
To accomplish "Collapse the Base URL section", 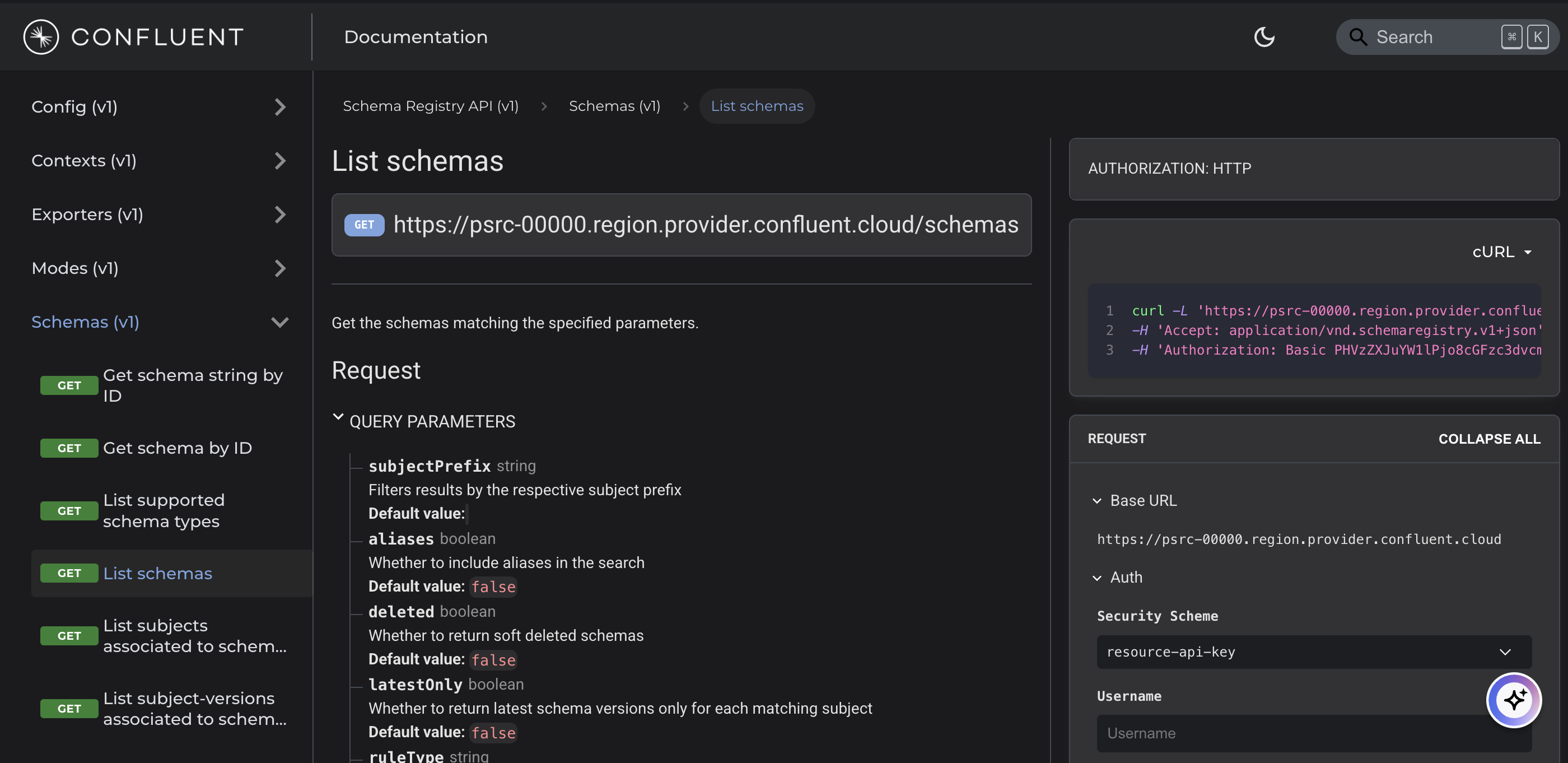I will (1097, 501).
